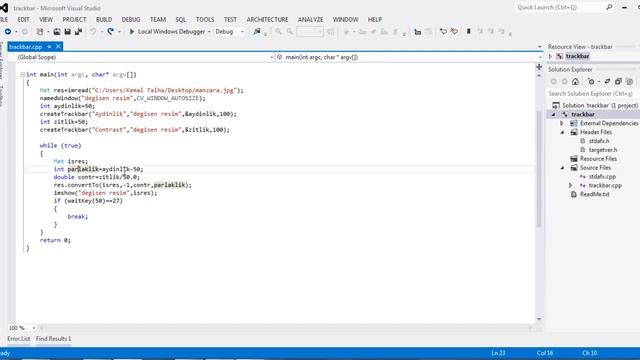Click the Pending Changes Filter clock icon
The width and height of the screenshot is (640, 360).
pos(591,82)
